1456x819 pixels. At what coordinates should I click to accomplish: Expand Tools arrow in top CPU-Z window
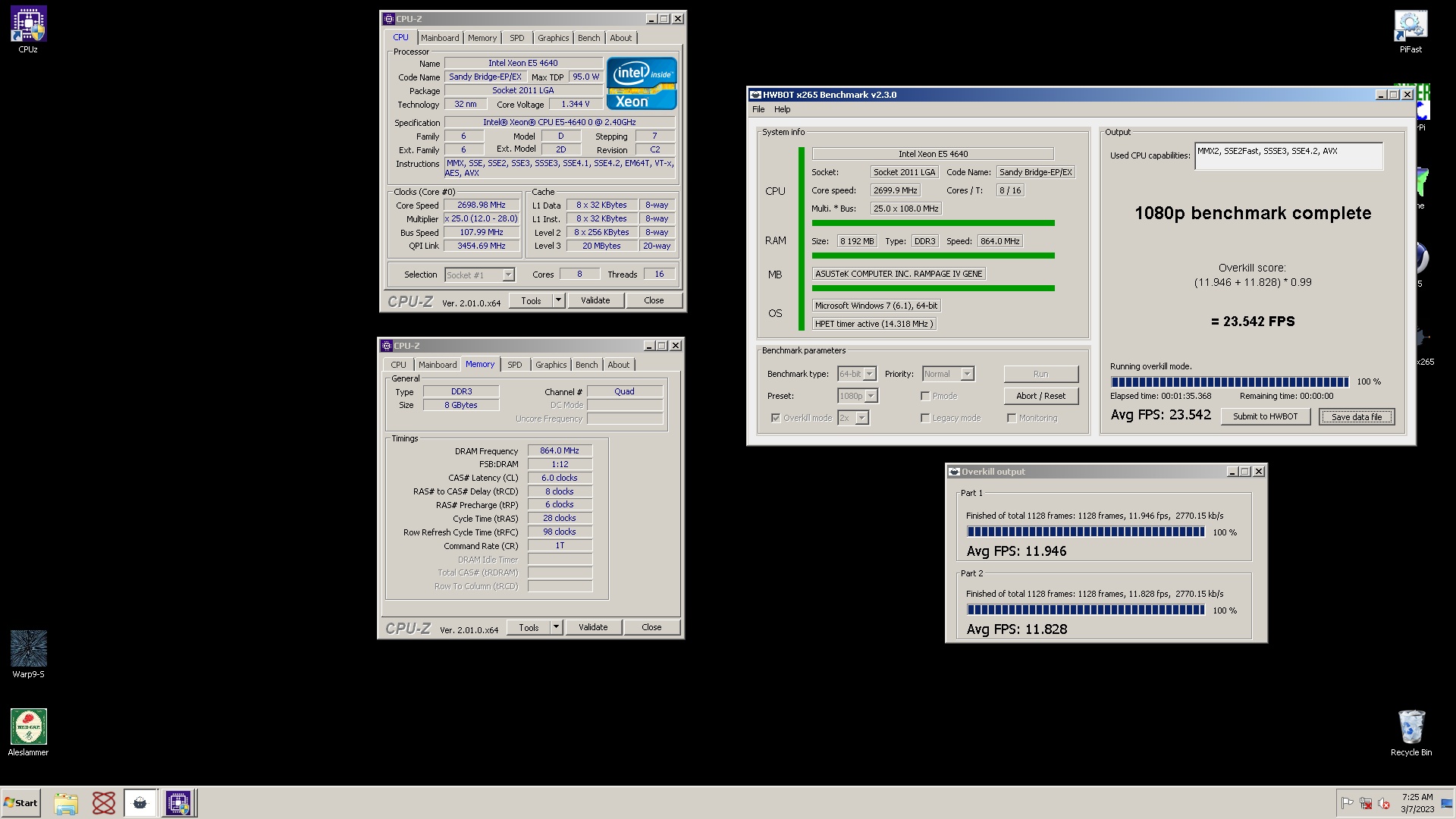tap(558, 300)
